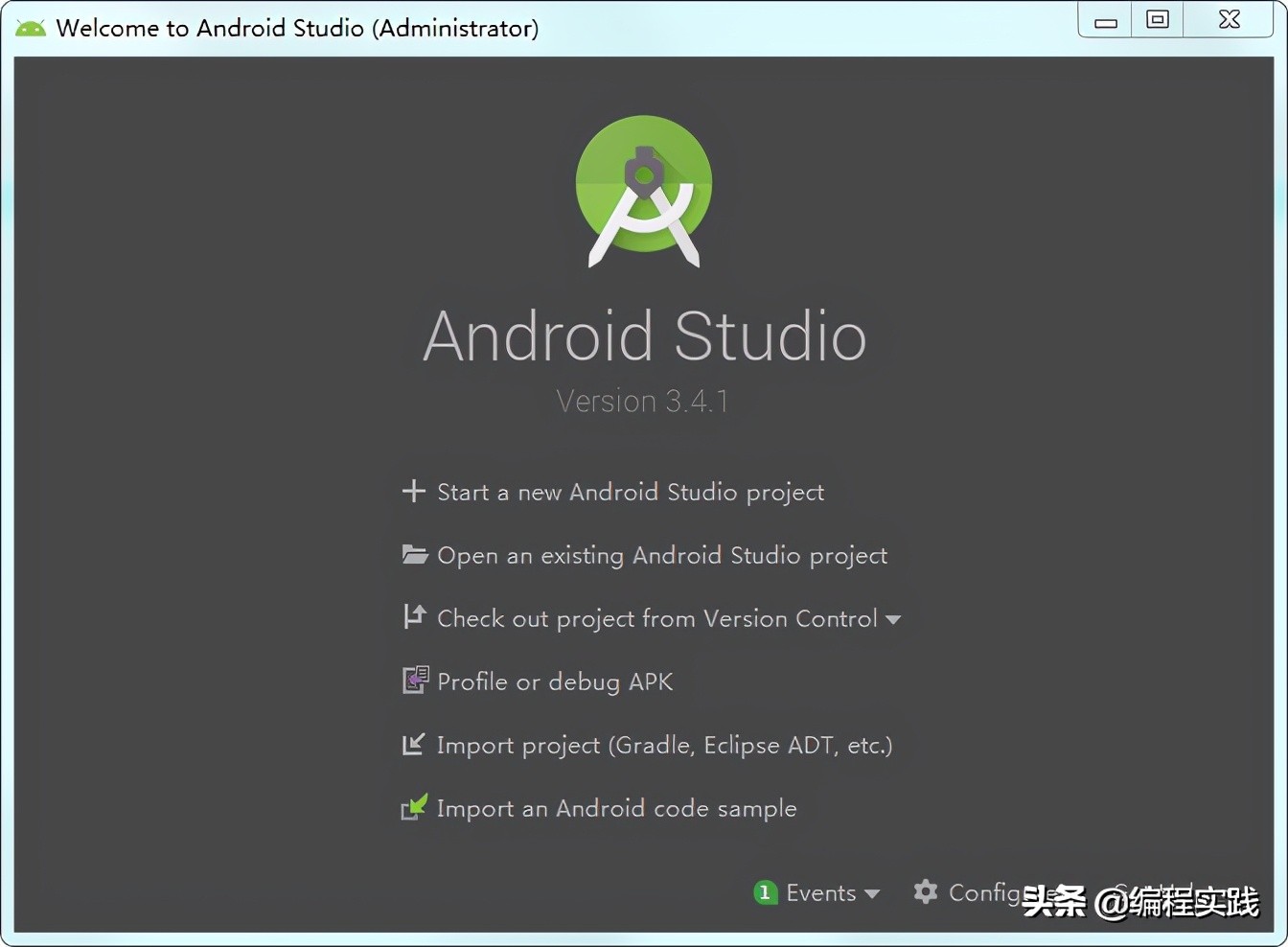This screenshot has height=947, width=1288.
Task: Click the plus icon for new project
Action: [x=413, y=491]
